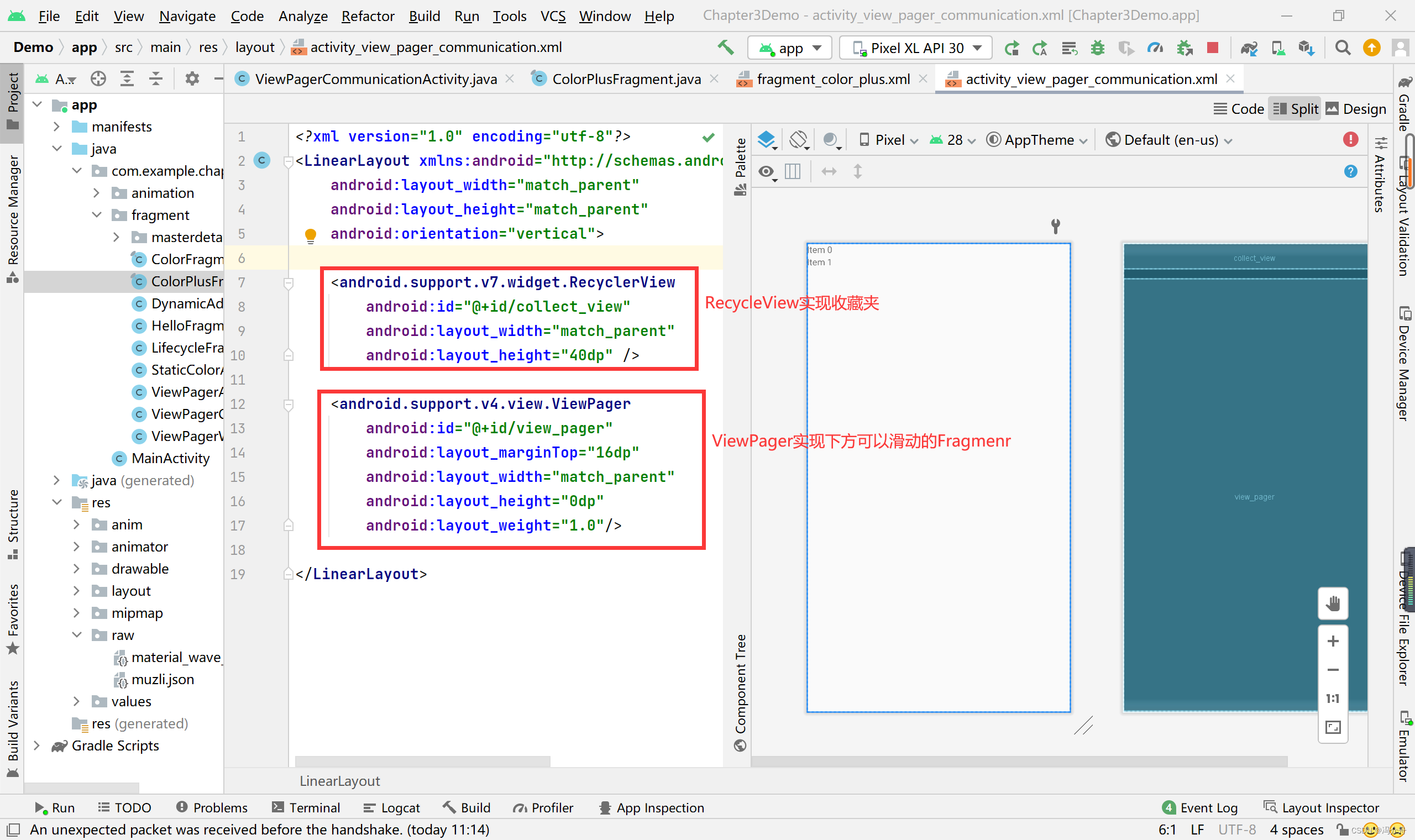
Task: Expand the manifests folder
Action: pyautogui.click(x=56, y=127)
